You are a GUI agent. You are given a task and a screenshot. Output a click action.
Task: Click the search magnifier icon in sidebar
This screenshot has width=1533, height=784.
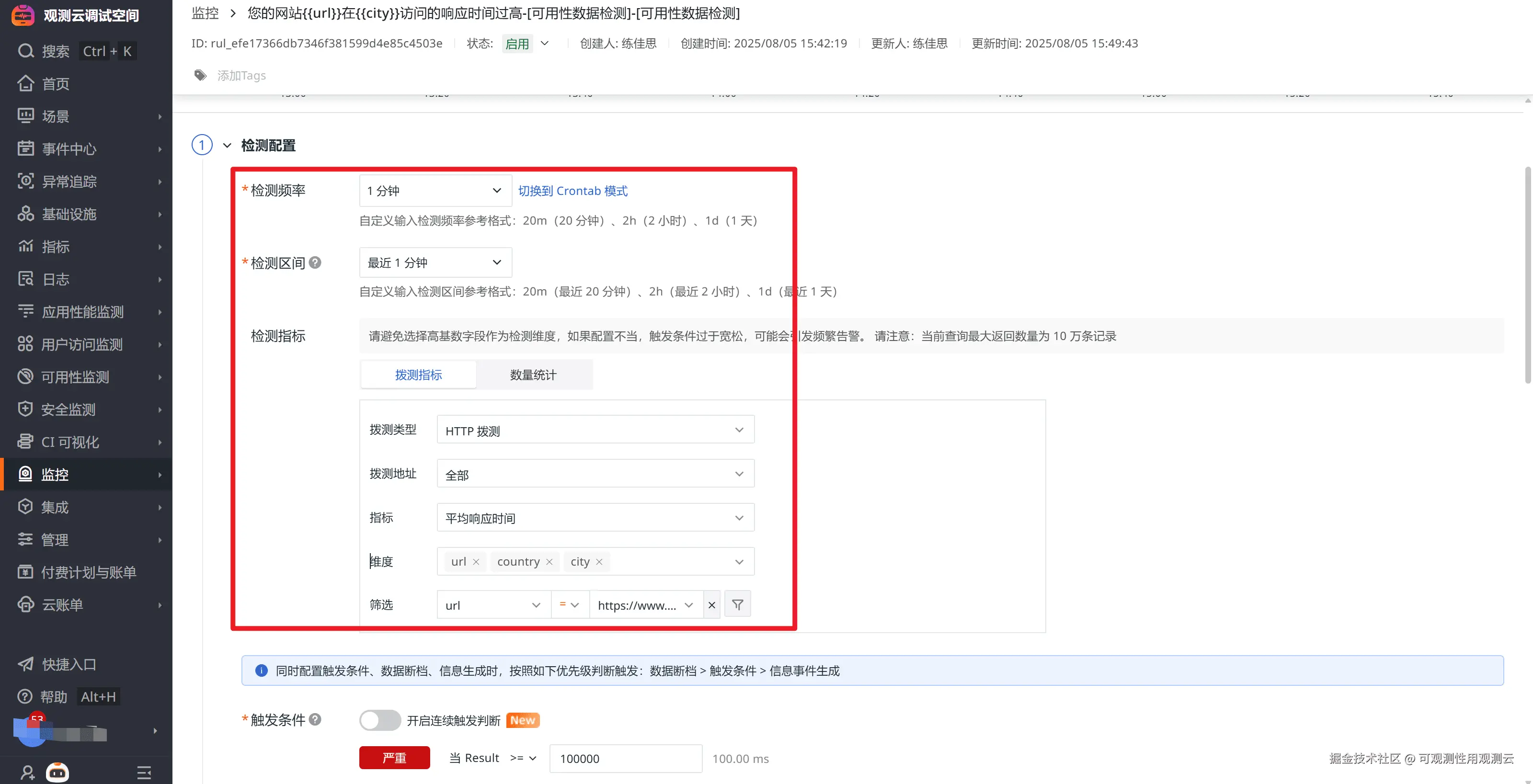pos(25,51)
